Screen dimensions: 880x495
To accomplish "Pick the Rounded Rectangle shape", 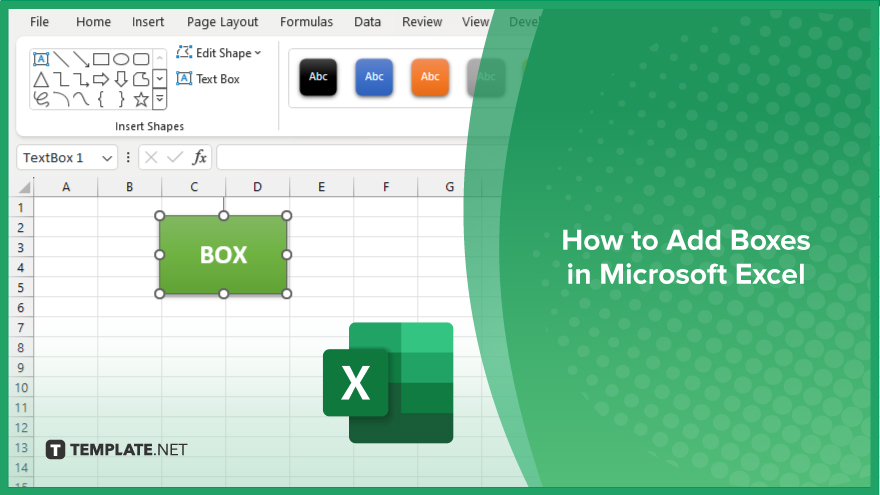I will click(x=141, y=59).
